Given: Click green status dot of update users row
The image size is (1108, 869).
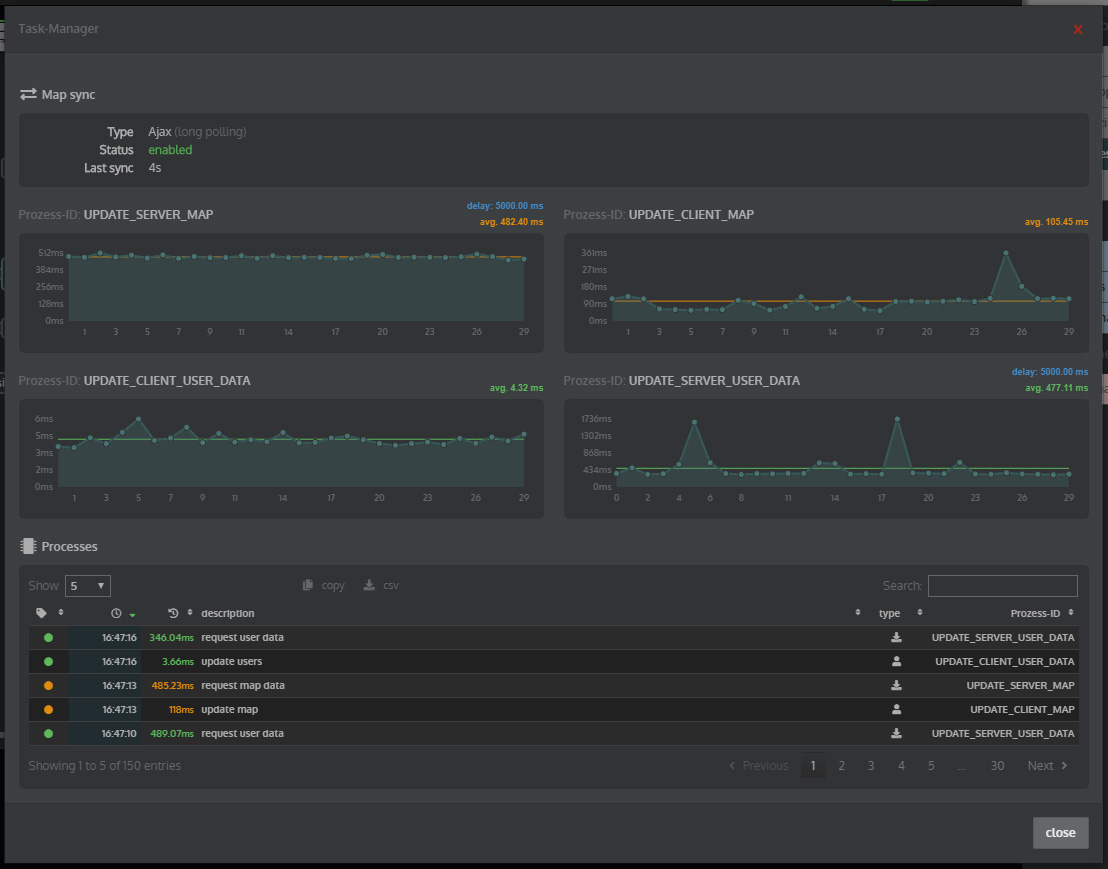Looking at the screenshot, I should pyautogui.click(x=48, y=661).
